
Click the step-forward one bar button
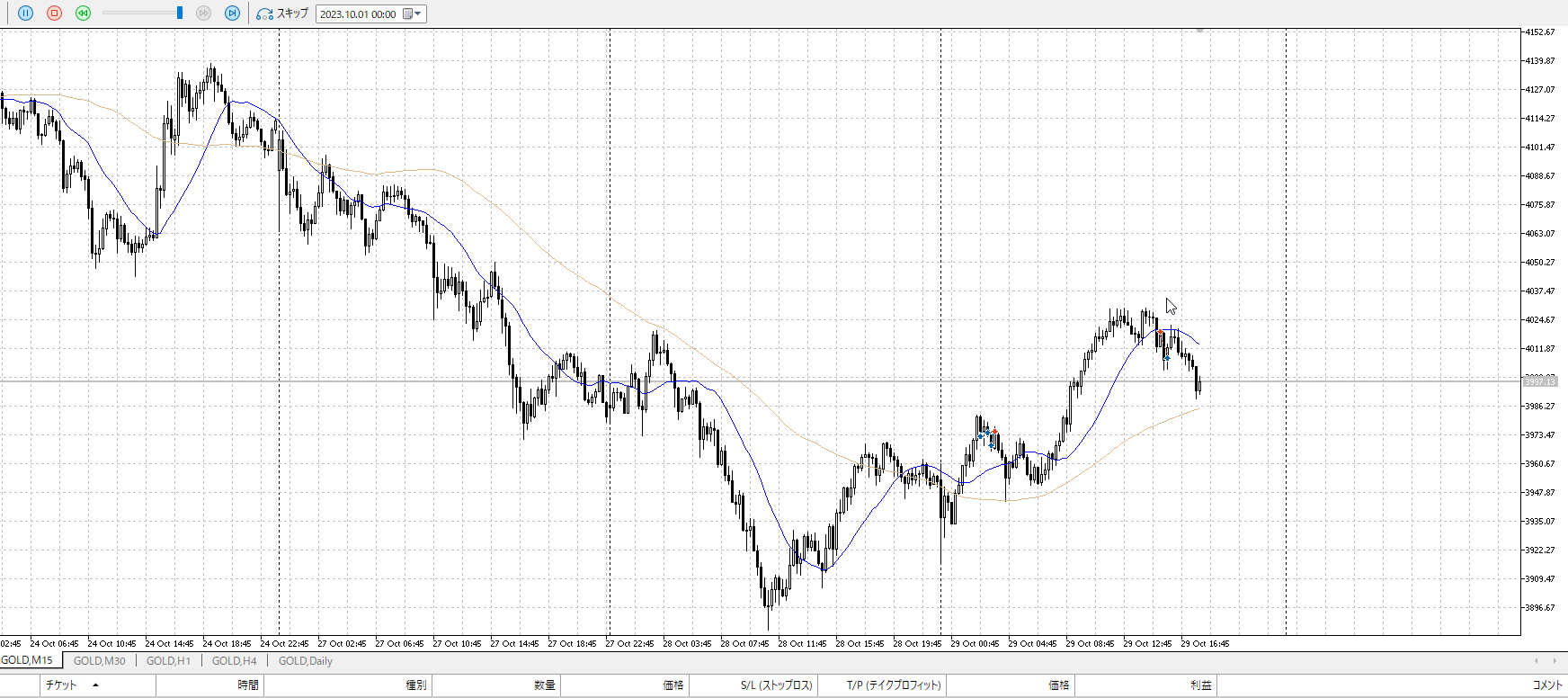click(232, 13)
